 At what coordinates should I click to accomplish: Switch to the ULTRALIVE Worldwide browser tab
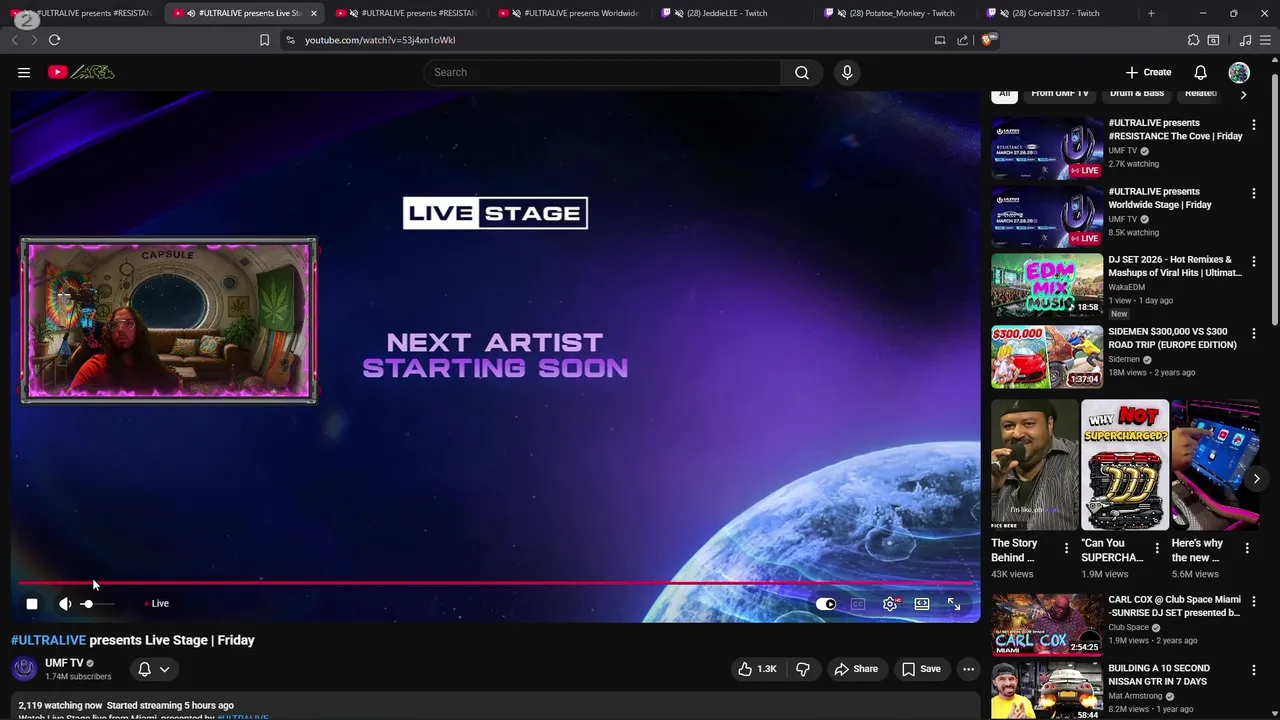click(x=571, y=13)
